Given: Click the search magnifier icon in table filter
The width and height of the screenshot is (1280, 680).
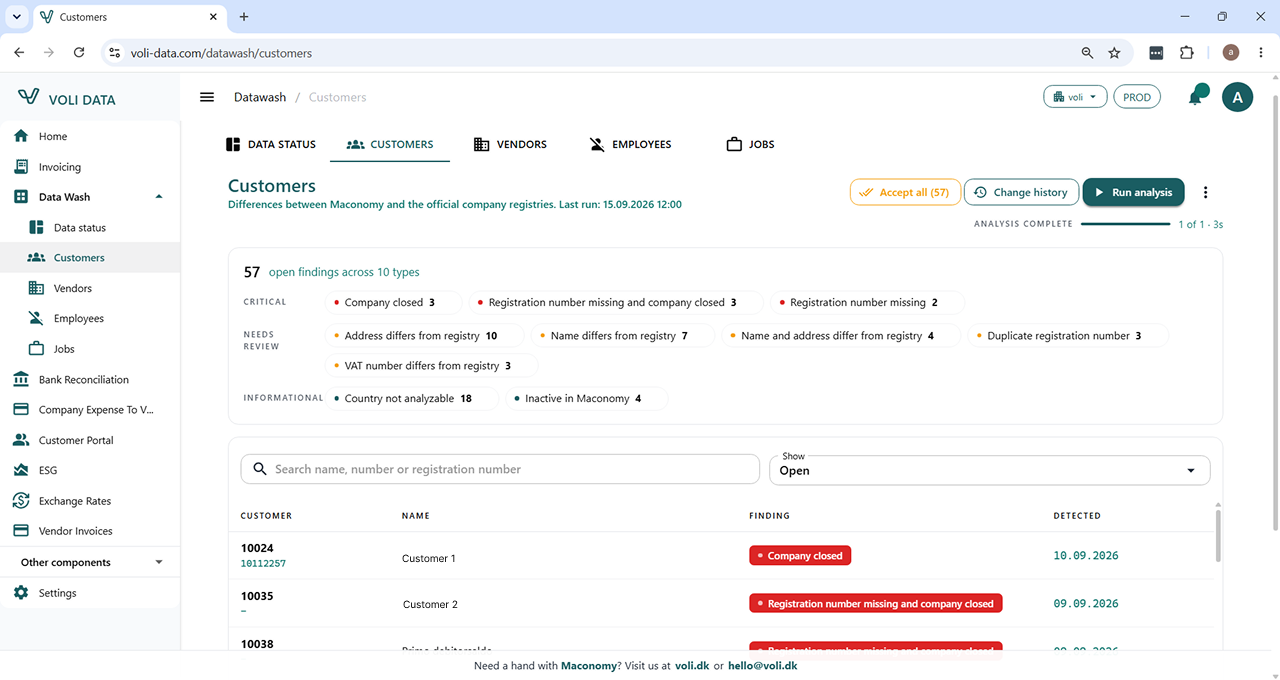Looking at the screenshot, I should click(x=260, y=469).
